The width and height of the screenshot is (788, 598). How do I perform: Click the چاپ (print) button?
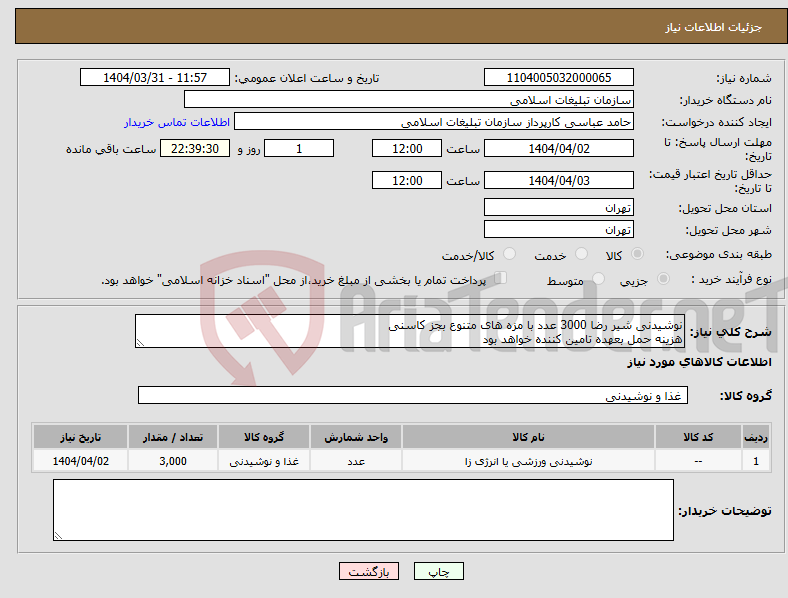click(438, 571)
